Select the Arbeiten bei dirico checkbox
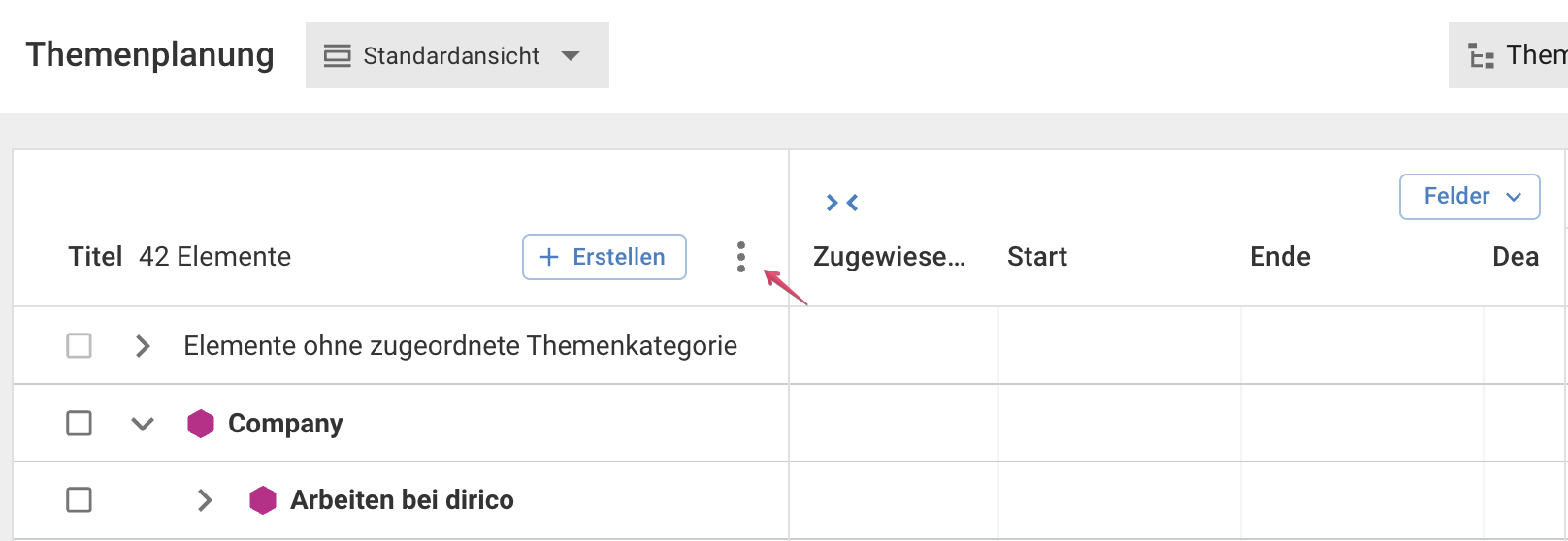1568x541 pixels. pyautogui.click(x=80, y=500)
